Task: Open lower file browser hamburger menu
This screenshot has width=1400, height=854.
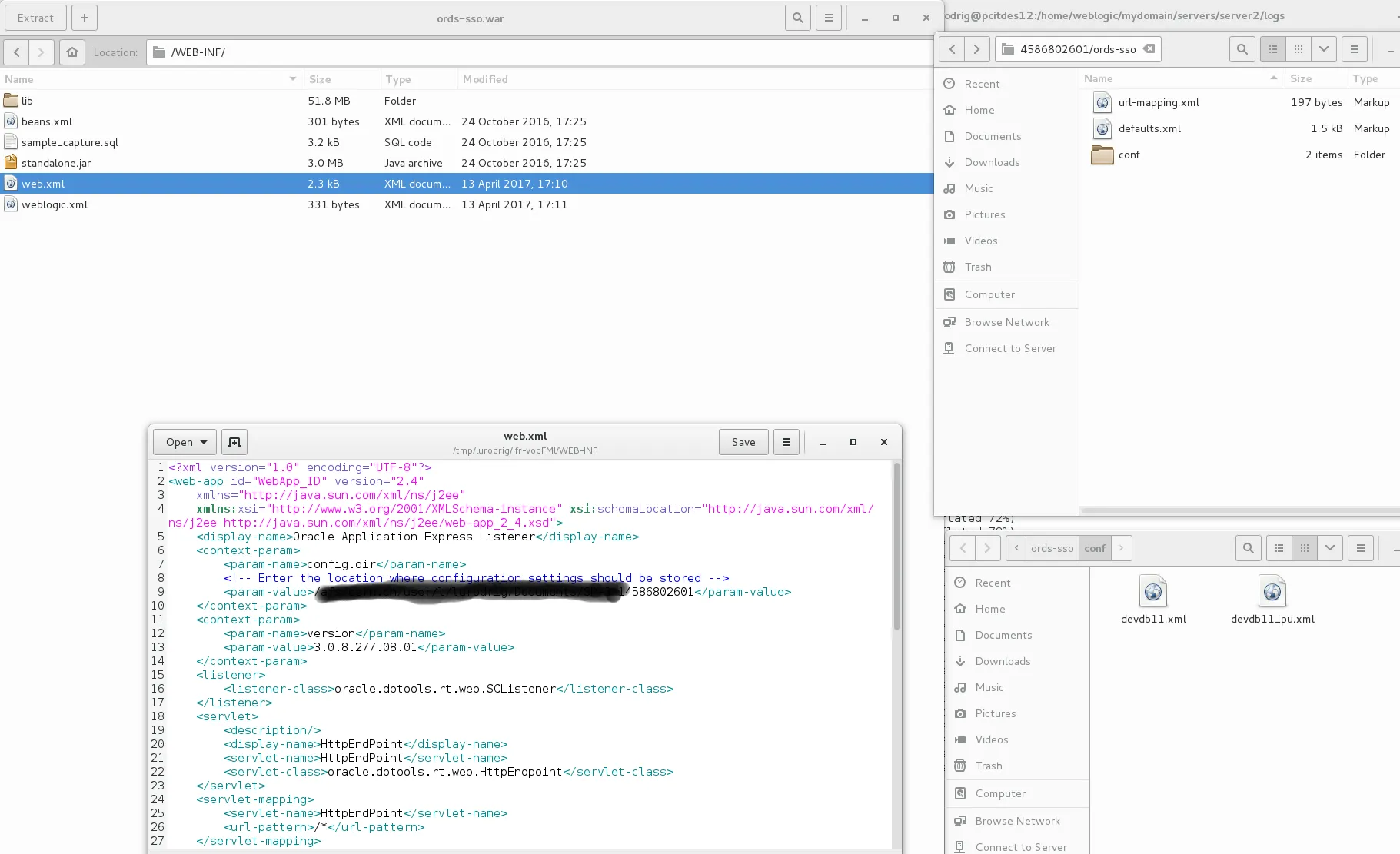Action: click(1361, 548)
